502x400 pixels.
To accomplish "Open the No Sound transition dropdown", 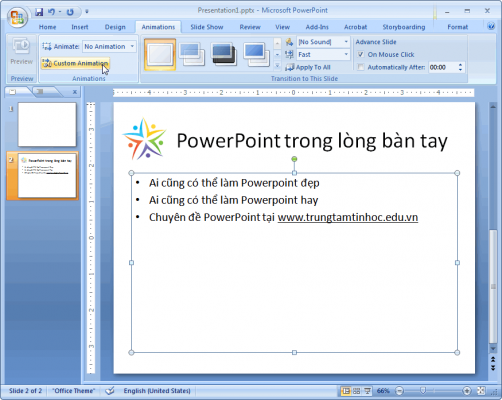I will point(323,42).
